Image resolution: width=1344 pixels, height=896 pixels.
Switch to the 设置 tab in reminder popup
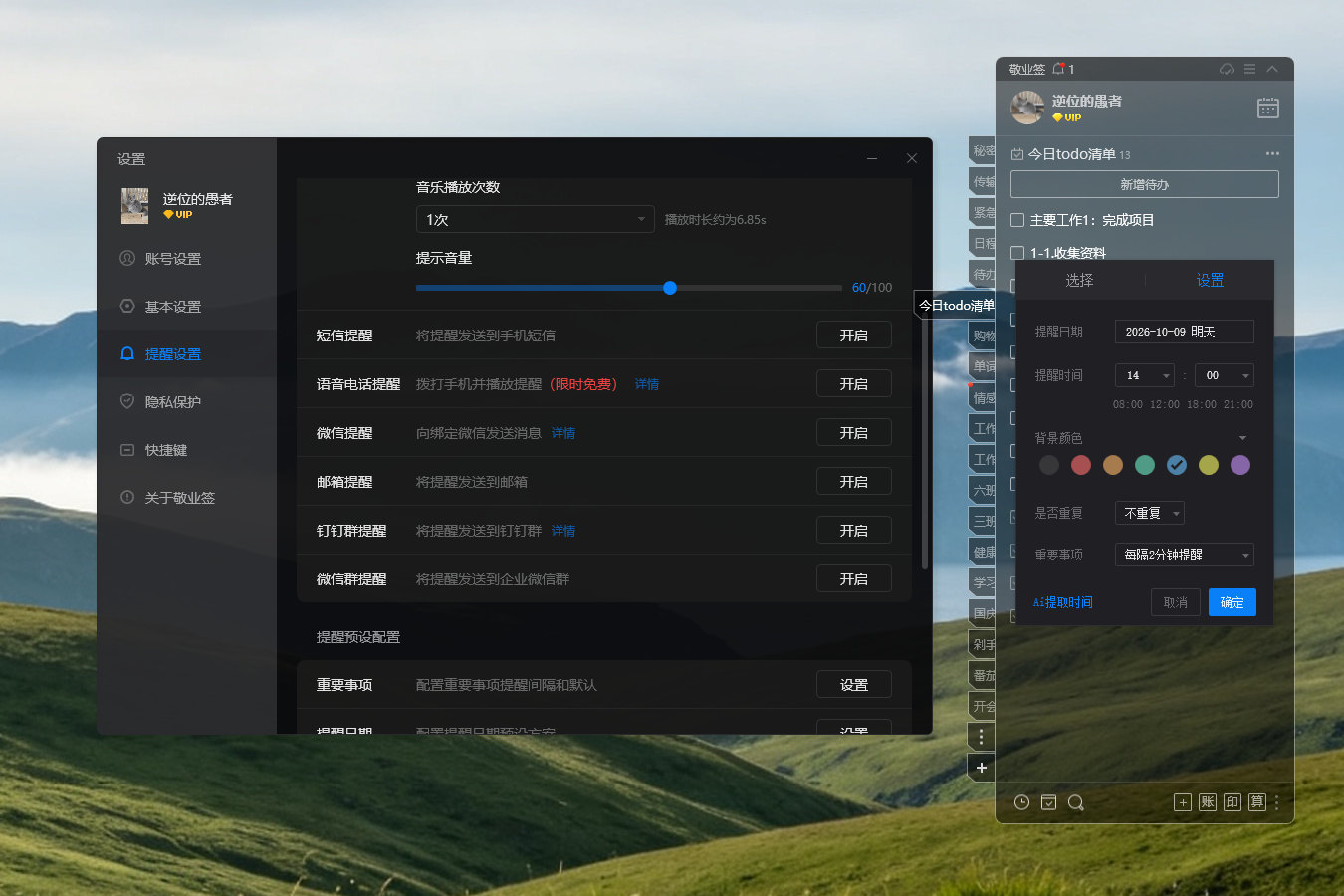click(x=1210, y=280)
